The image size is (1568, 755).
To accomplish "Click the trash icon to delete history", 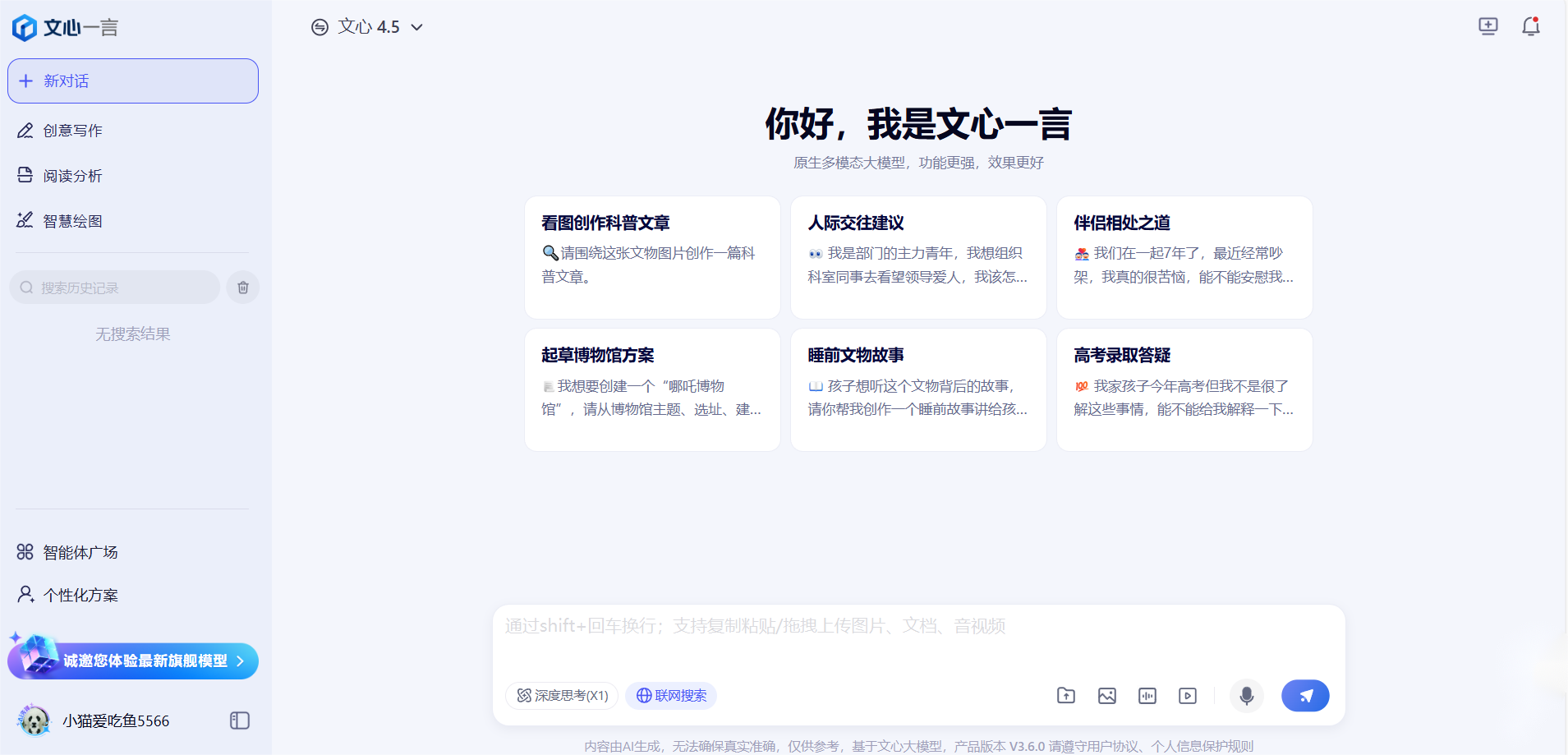I will (243, 288).
